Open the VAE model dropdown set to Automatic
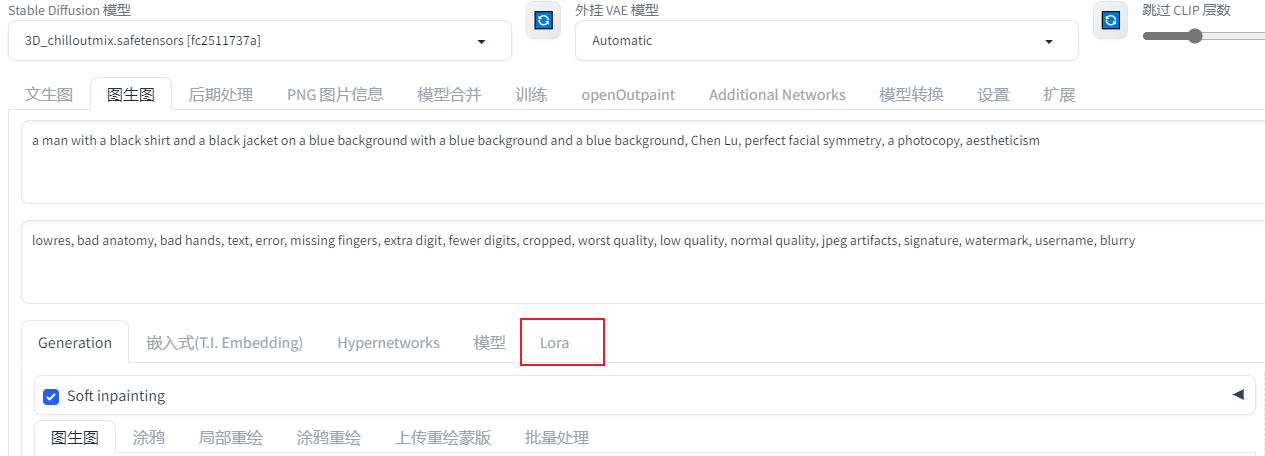 pos(826,41)
